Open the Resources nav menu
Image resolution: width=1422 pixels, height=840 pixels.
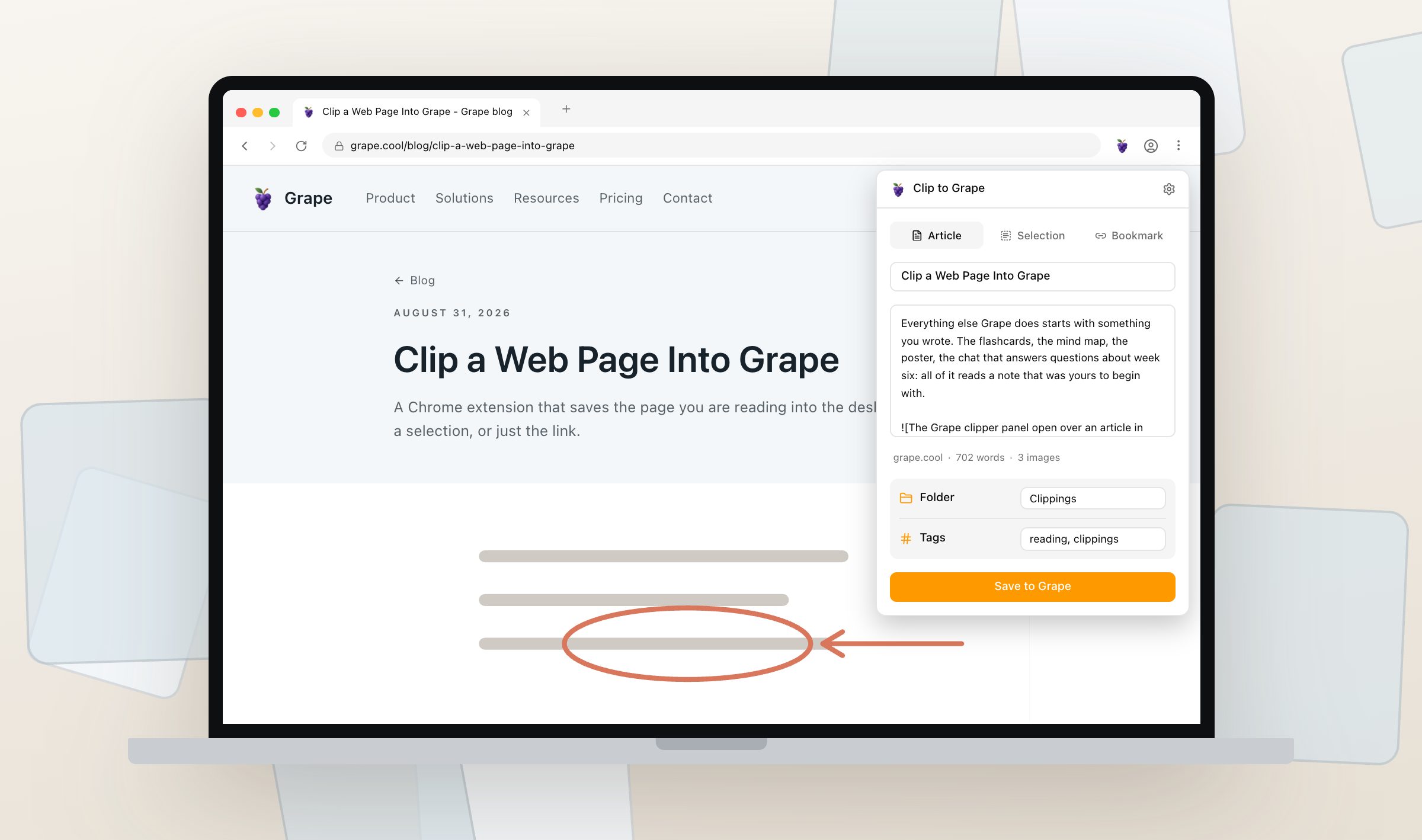click(546, 198)
